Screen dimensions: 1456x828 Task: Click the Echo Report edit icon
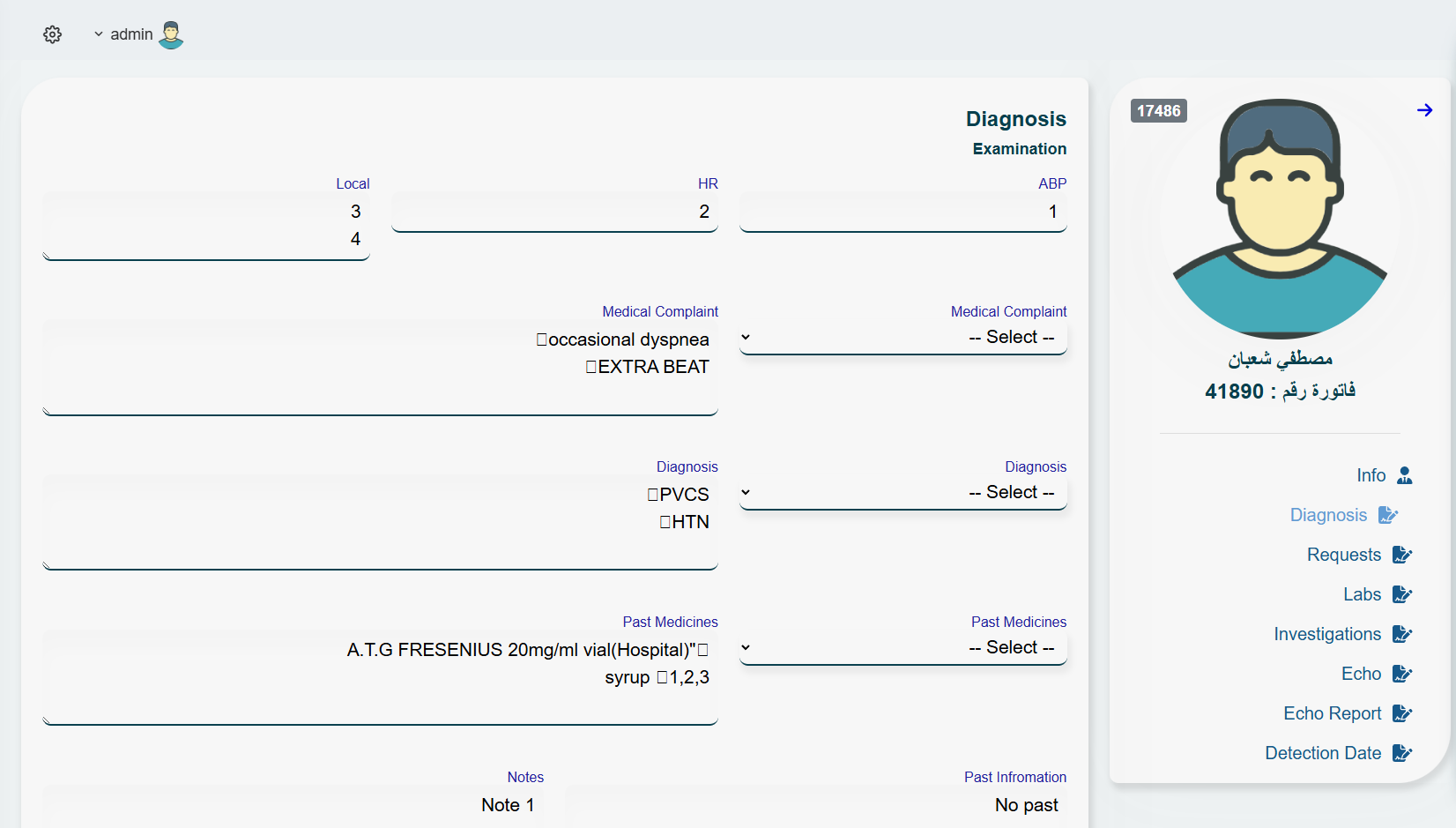(x=1401, y=713)
